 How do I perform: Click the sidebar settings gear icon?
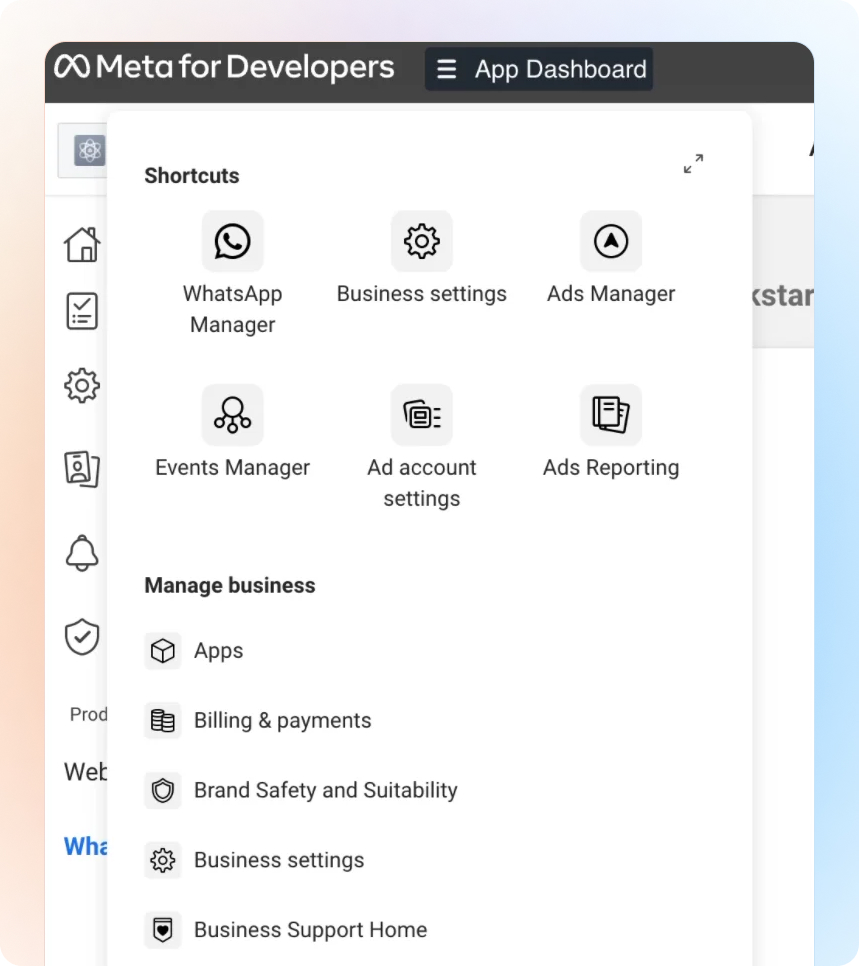[x=82, y=385]
